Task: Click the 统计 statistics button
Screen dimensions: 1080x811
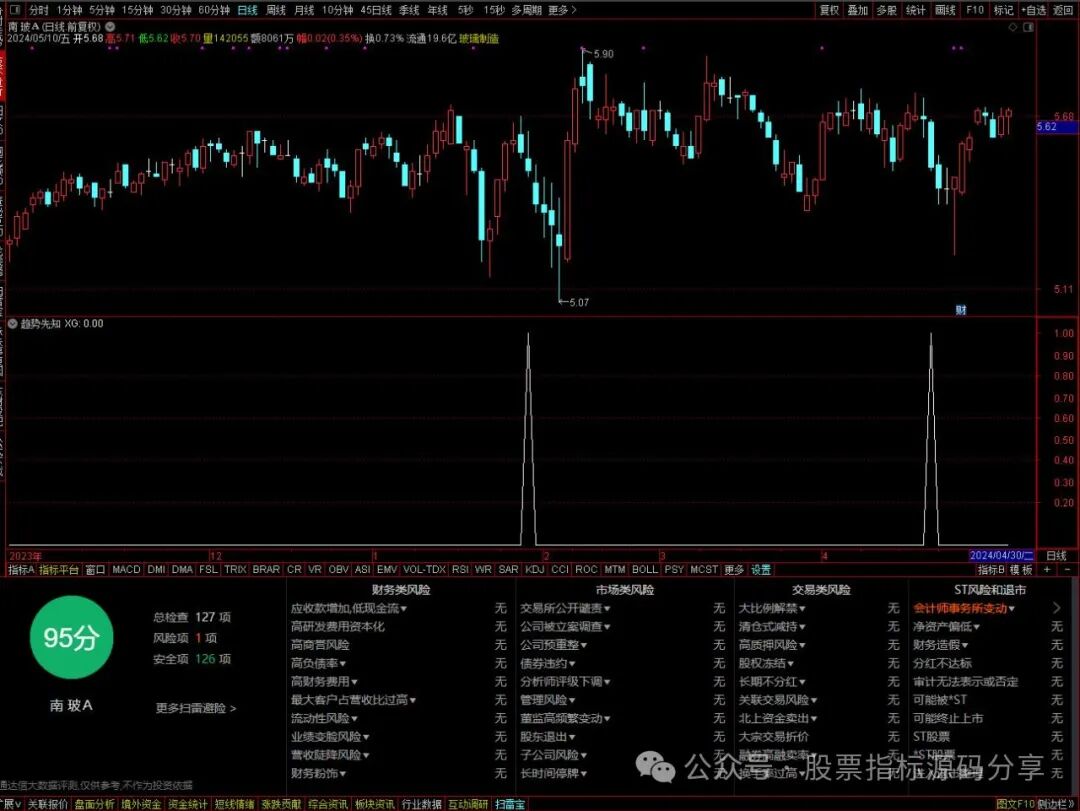Action: coord(916,10)
